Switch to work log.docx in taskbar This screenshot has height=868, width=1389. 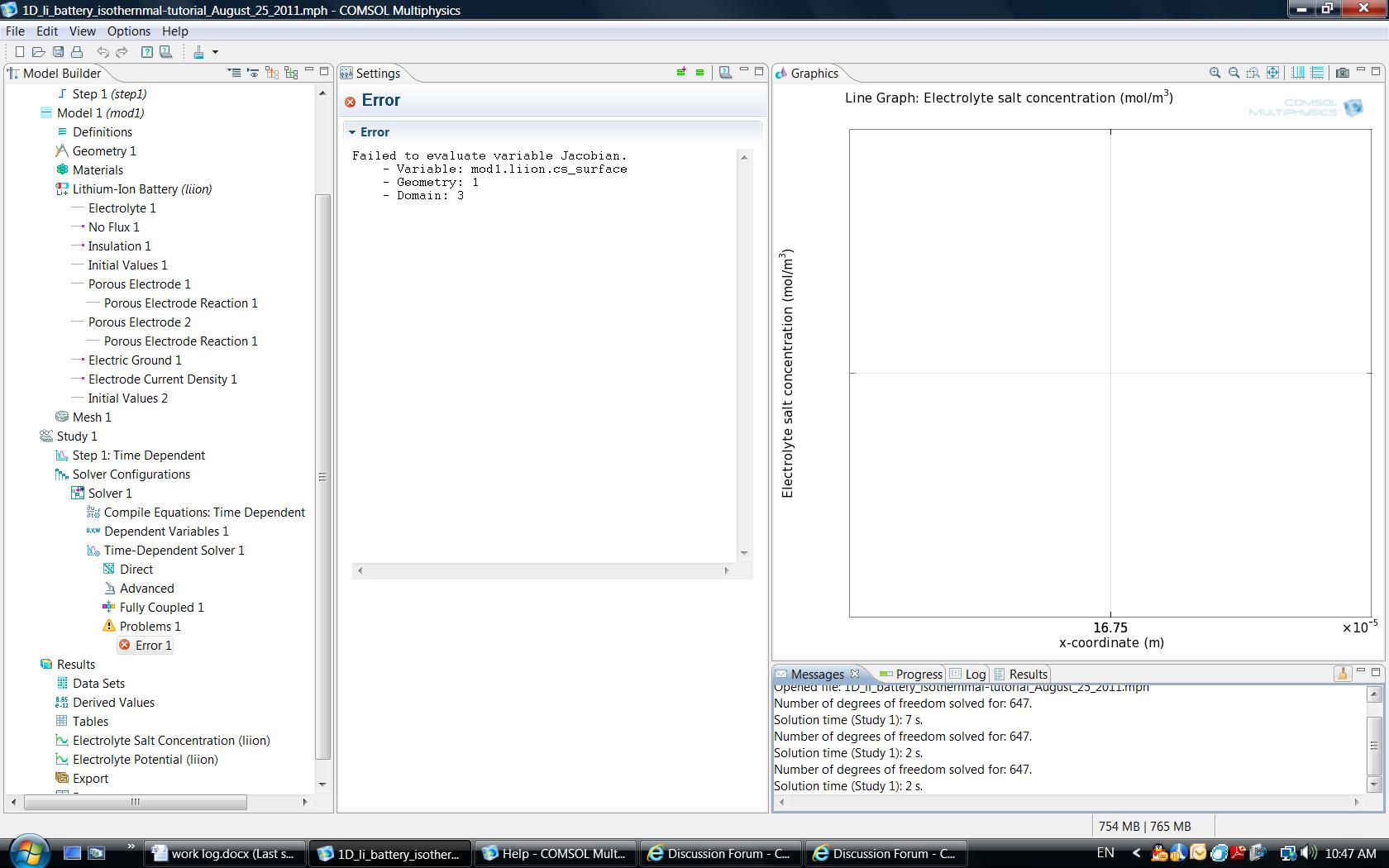[224, 854]
